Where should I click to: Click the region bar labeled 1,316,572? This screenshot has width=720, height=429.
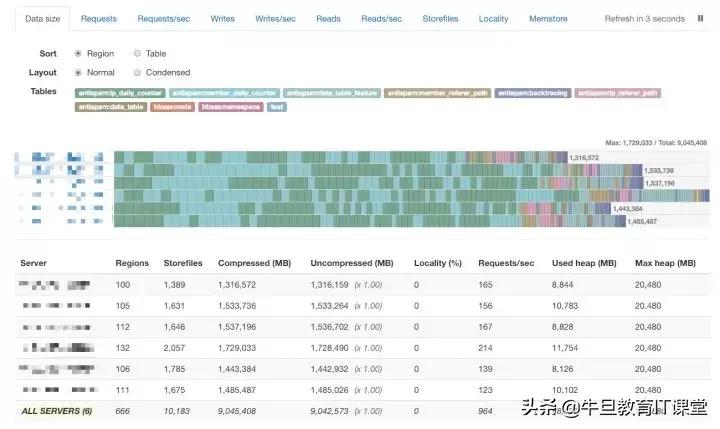coord(341,158)
